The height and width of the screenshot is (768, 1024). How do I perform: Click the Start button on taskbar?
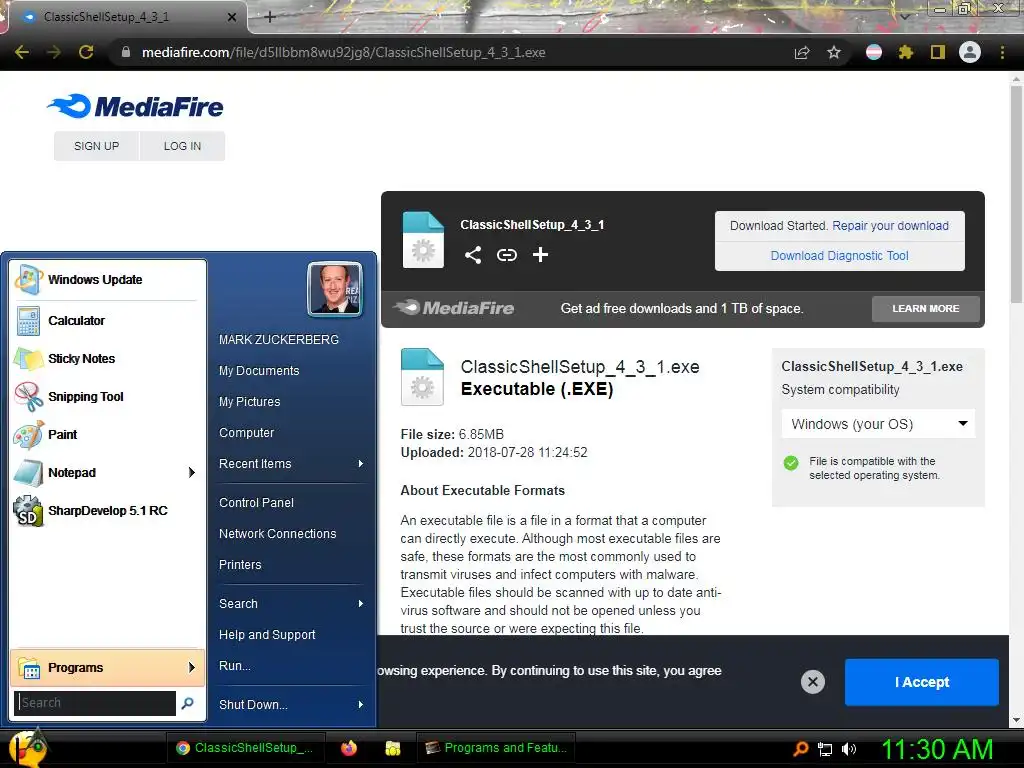coord(29,748)
